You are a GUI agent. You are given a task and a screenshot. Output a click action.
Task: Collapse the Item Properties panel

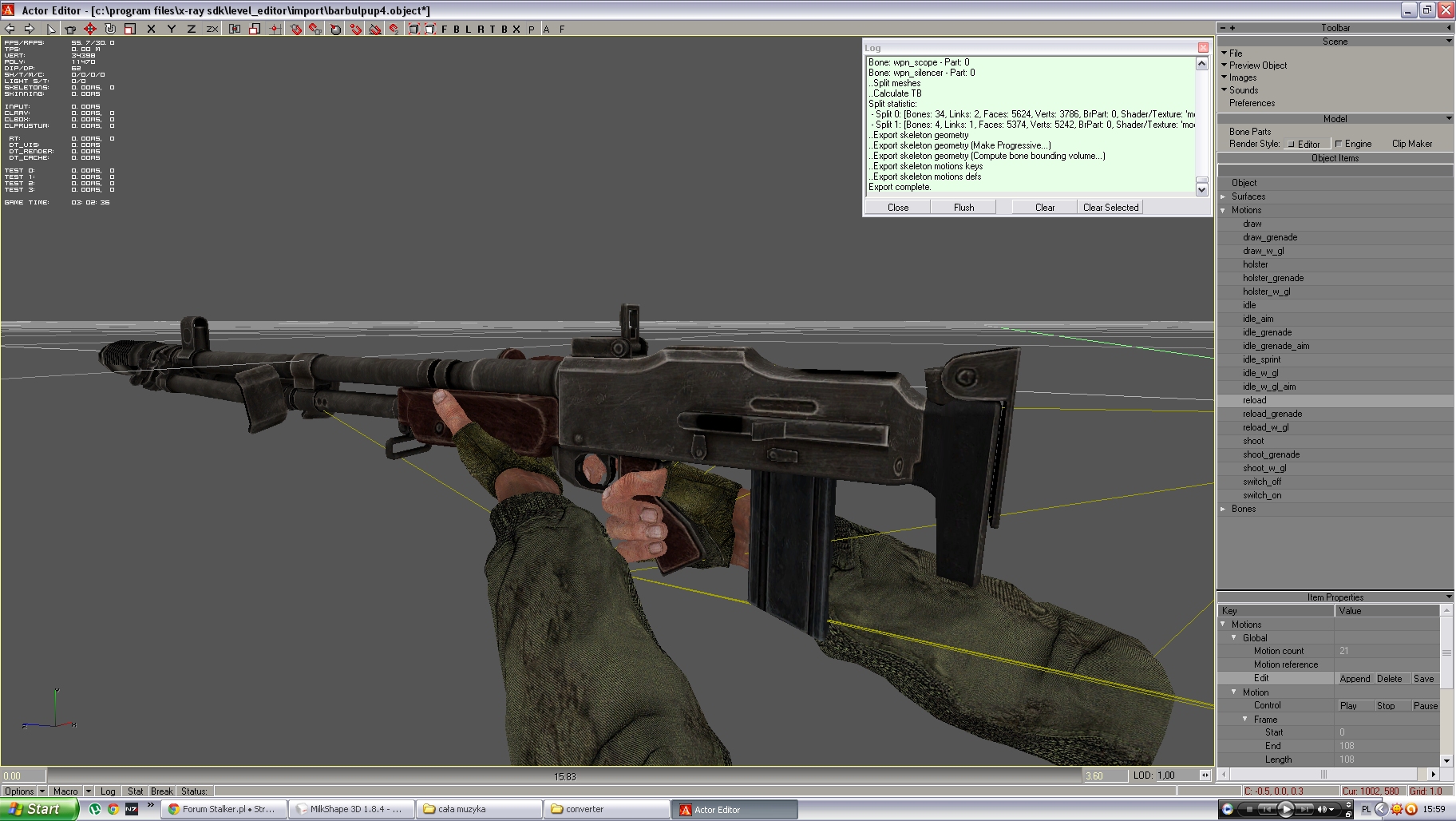[1449, 597]
